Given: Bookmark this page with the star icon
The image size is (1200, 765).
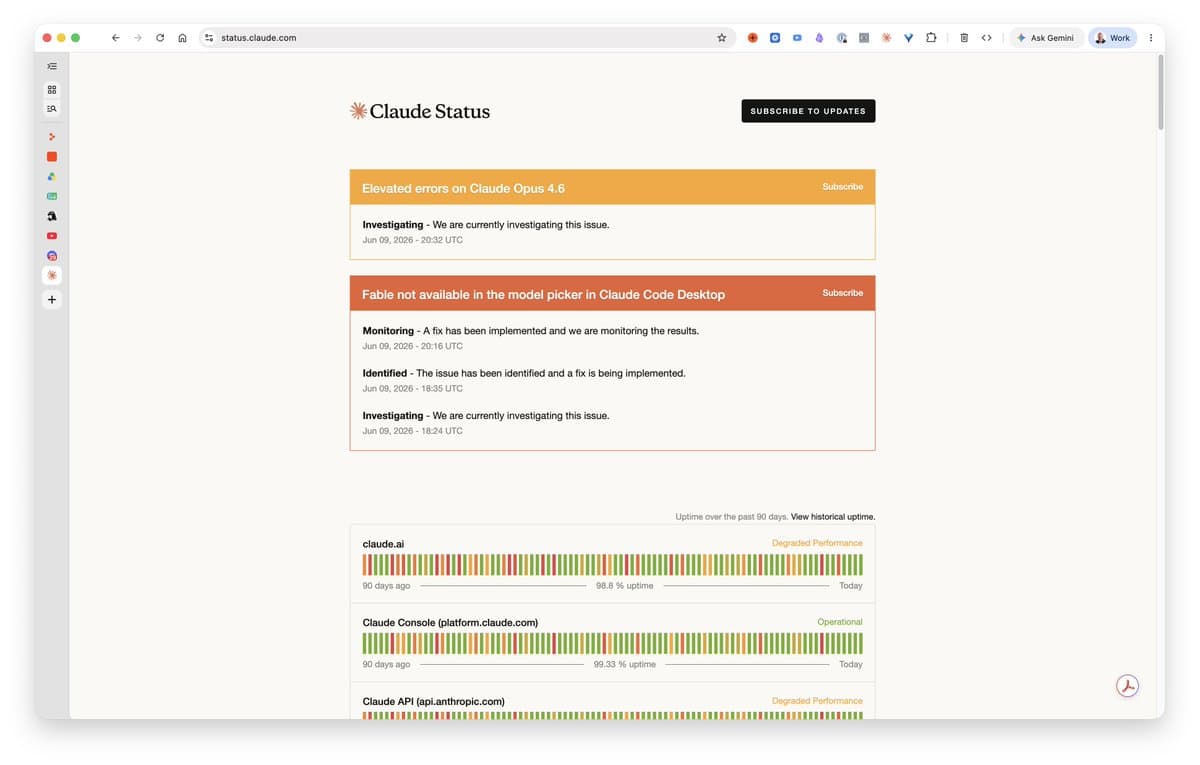Looking at the screenshot, I should [x=721, y=38].
